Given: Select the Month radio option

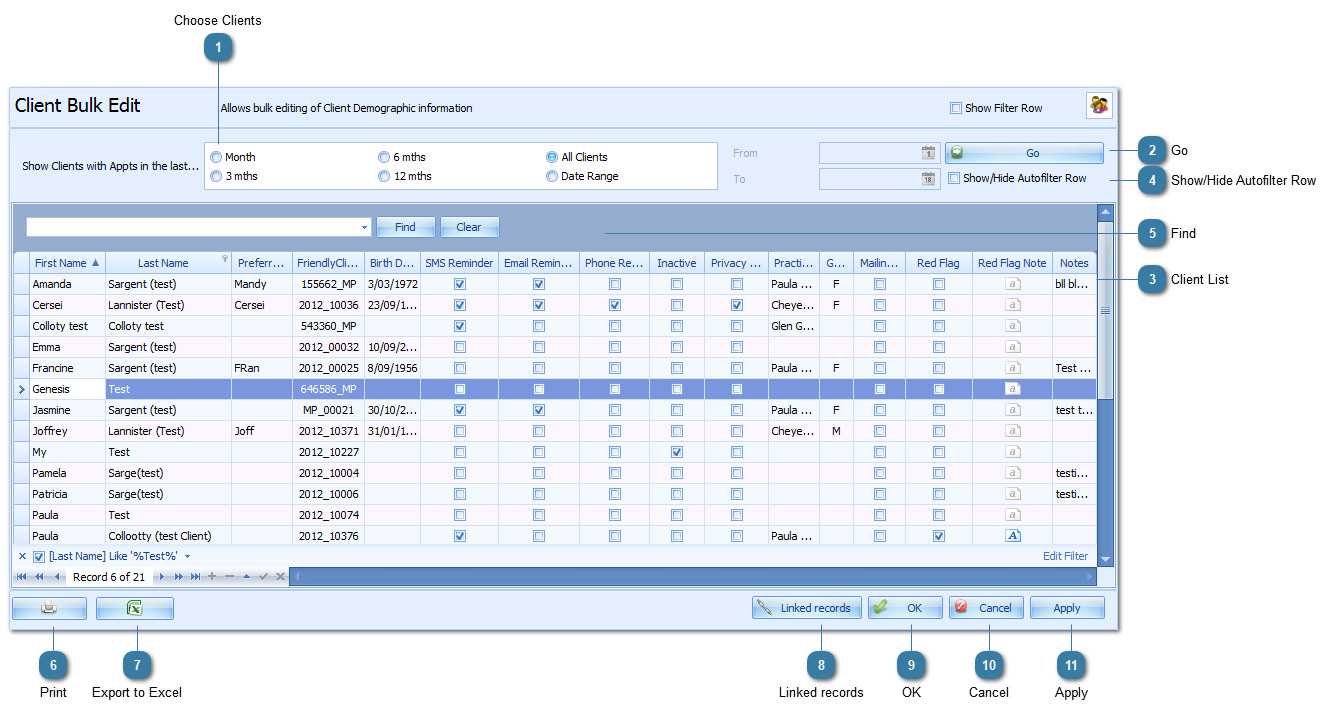Looking at the screenshot, I should click(216, 157).
